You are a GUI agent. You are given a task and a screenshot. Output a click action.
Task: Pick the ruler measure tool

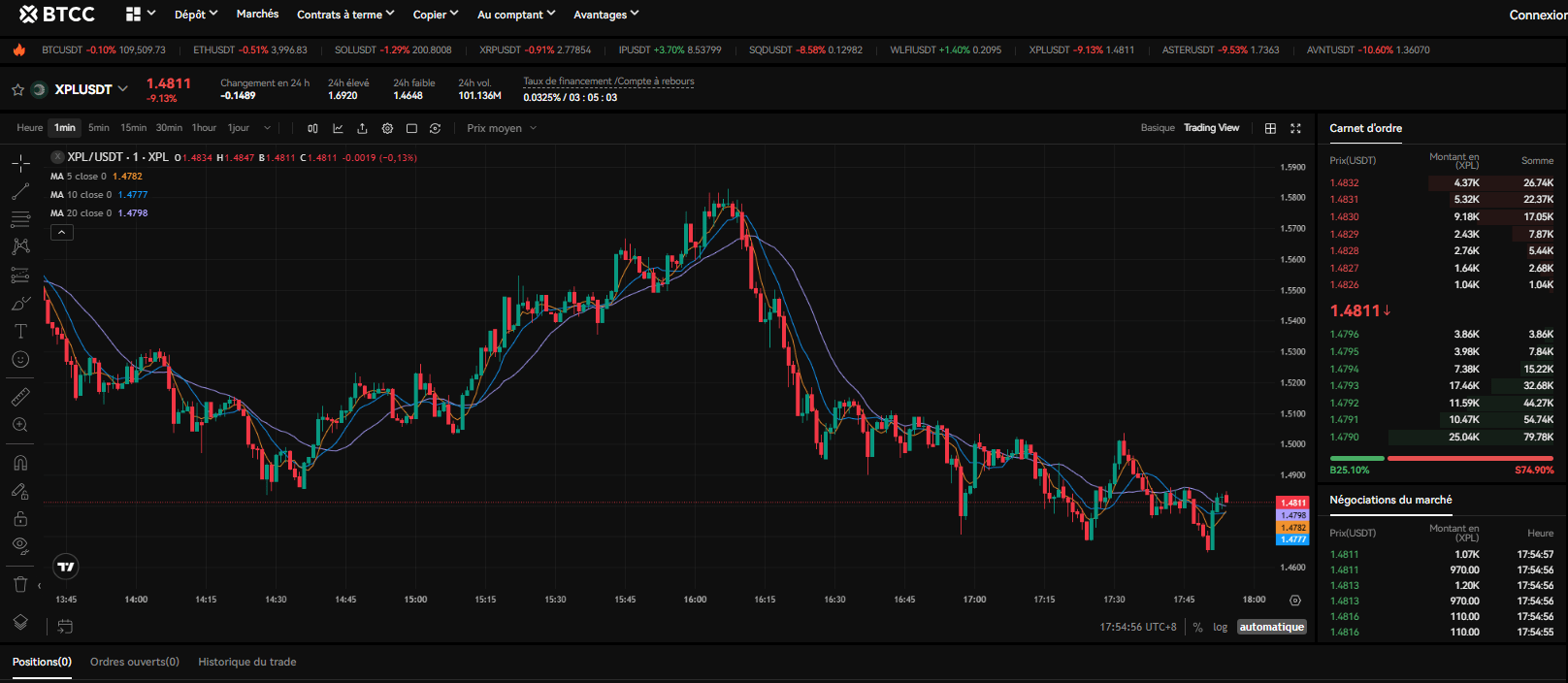[x=20, y=397]
